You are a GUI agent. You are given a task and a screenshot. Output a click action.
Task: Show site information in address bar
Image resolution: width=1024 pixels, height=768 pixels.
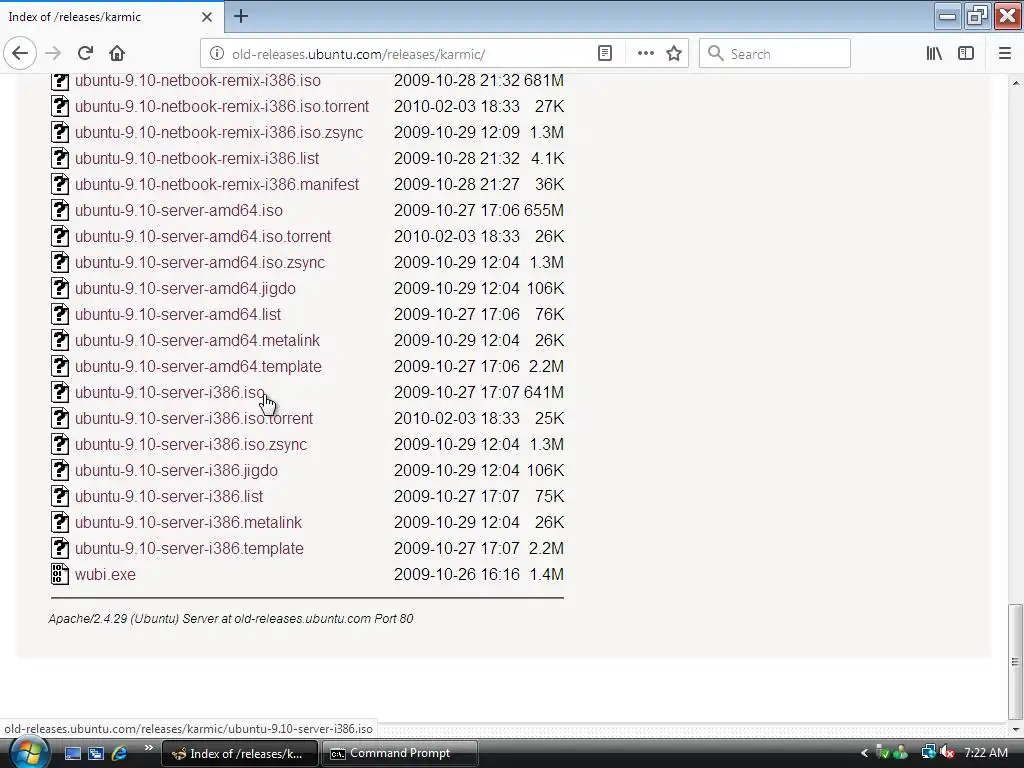pyautogui.click(x=216, y=54)
